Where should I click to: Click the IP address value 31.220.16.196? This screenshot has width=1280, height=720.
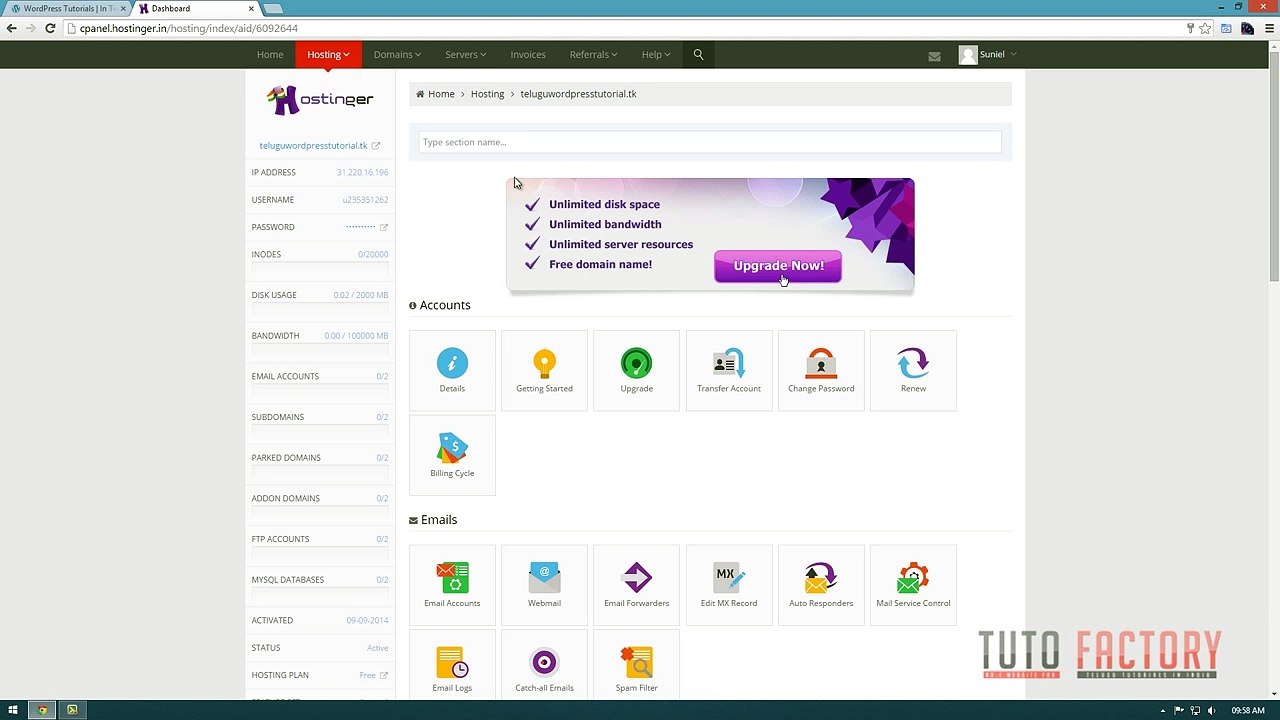[x=362, y=173]
